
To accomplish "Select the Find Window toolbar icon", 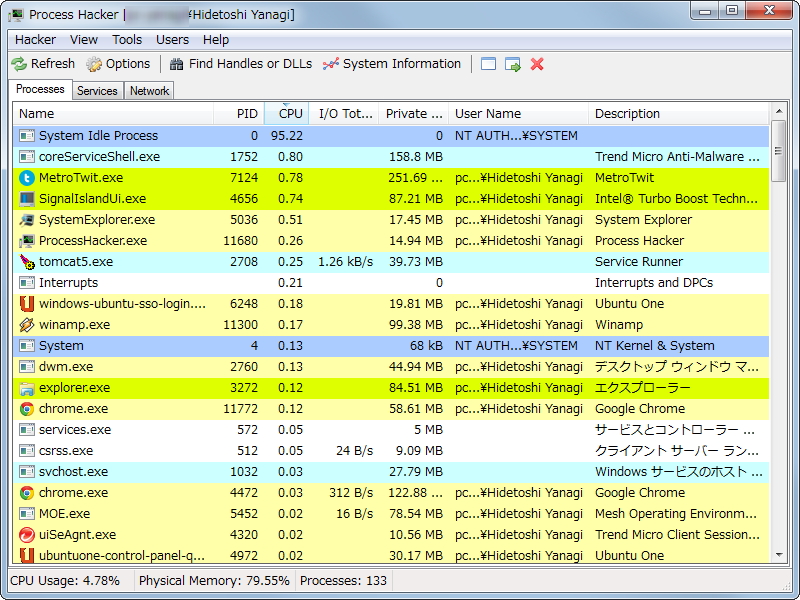I will (x=488, y=63).
